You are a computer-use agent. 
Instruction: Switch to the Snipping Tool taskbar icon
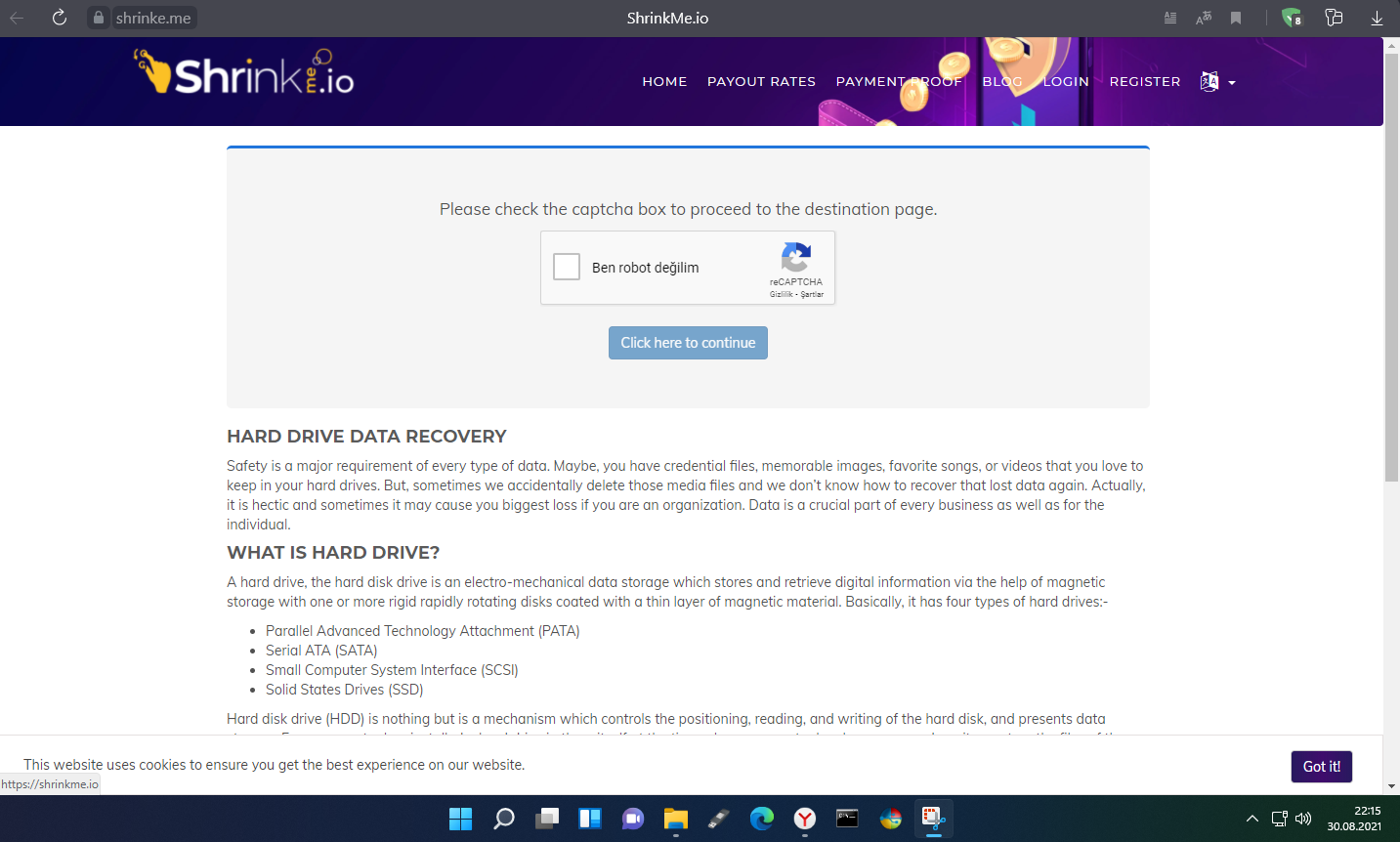[x=933, y=819]
